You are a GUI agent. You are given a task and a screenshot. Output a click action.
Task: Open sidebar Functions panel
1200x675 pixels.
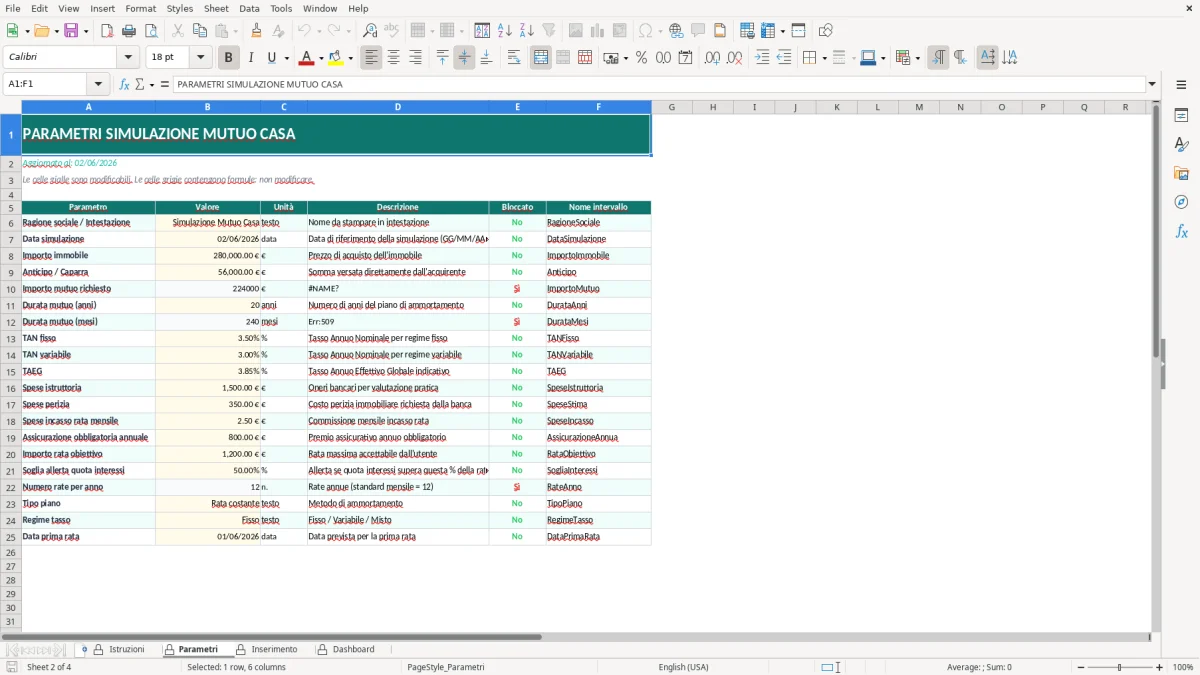point(1181,231)
